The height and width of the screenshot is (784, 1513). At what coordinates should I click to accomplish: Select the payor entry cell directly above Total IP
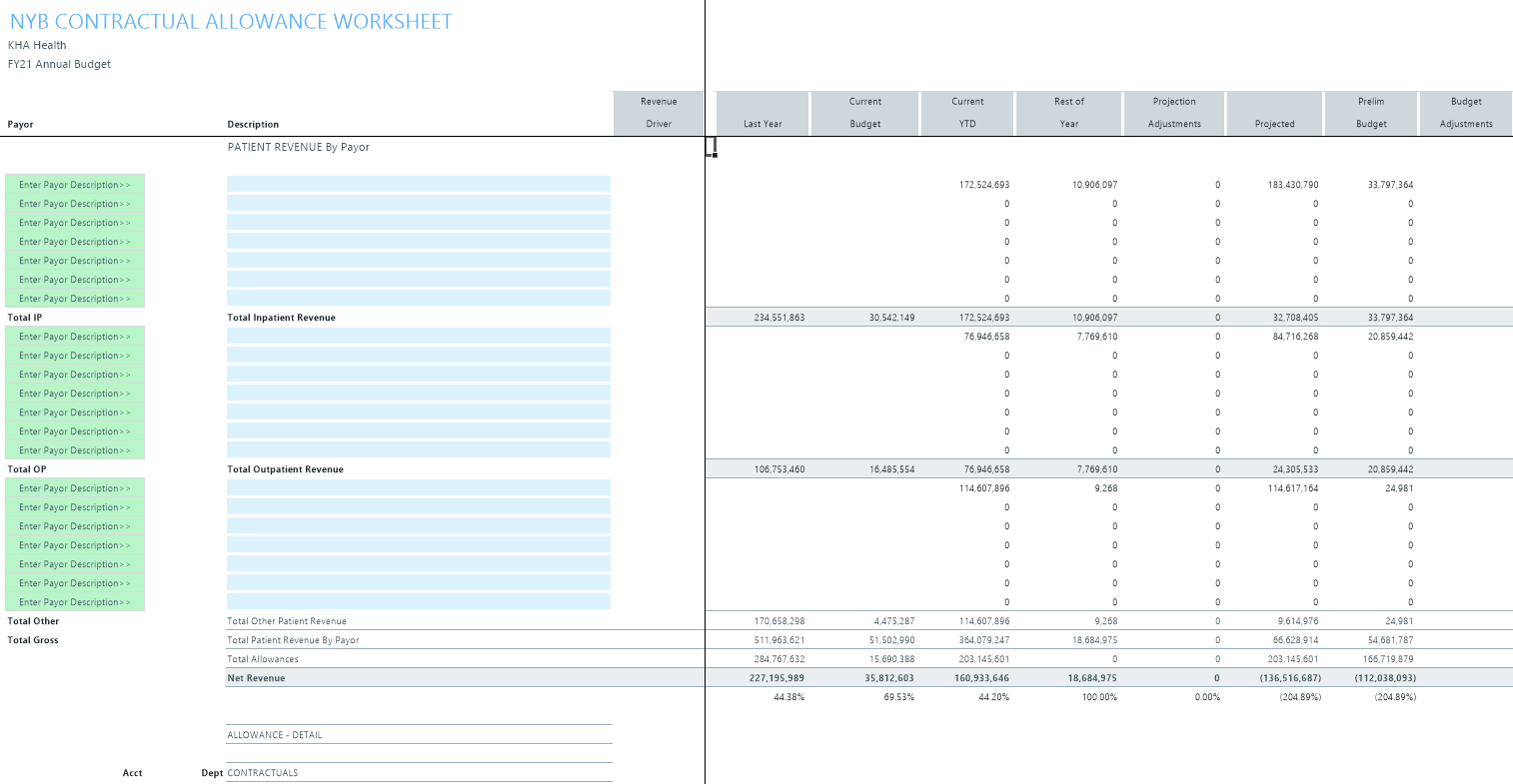[x=75, y=299]
